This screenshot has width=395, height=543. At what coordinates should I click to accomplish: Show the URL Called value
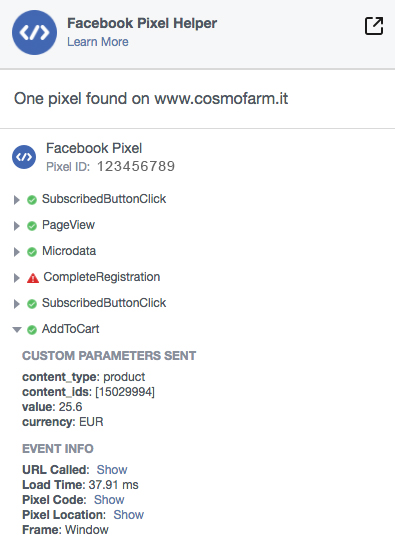pos(112,470)
